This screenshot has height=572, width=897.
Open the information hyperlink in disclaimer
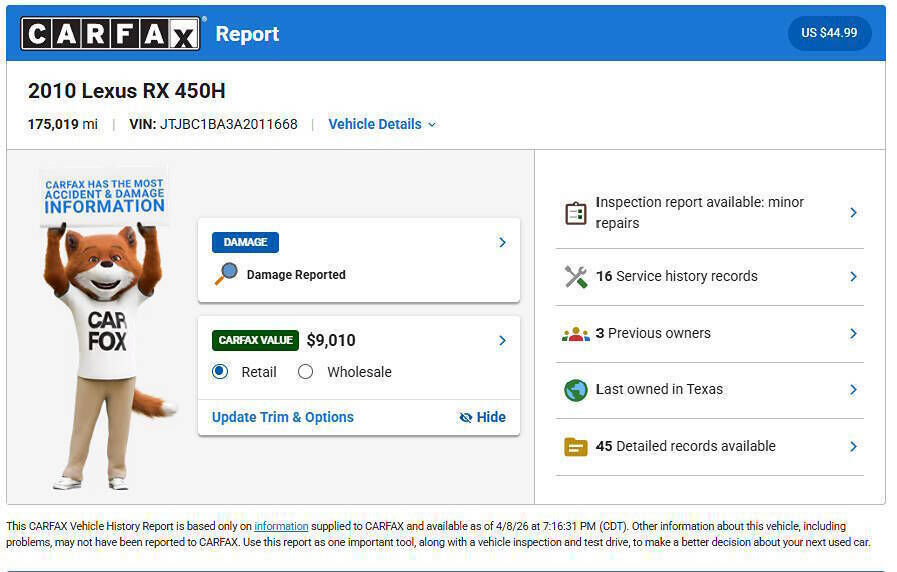click(x=281, y=526)
